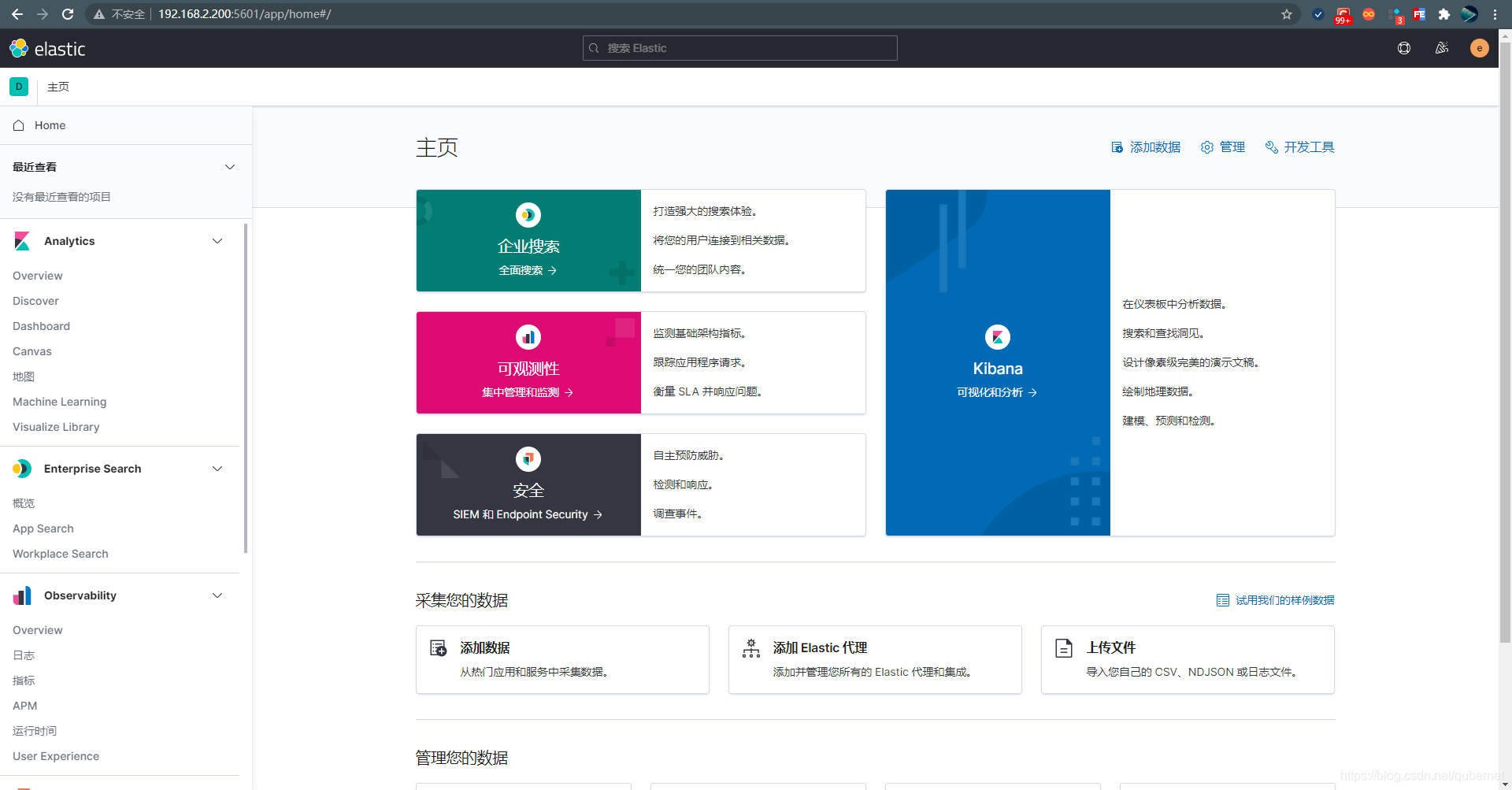The image size is (1512, 790).
Task: Open Workplace Search in sidebar
Action: (x=61, y=554)
